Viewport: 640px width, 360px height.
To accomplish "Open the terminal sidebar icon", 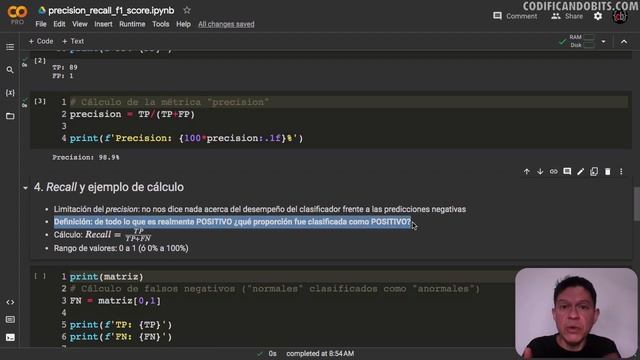I will [x=10, y=338].
